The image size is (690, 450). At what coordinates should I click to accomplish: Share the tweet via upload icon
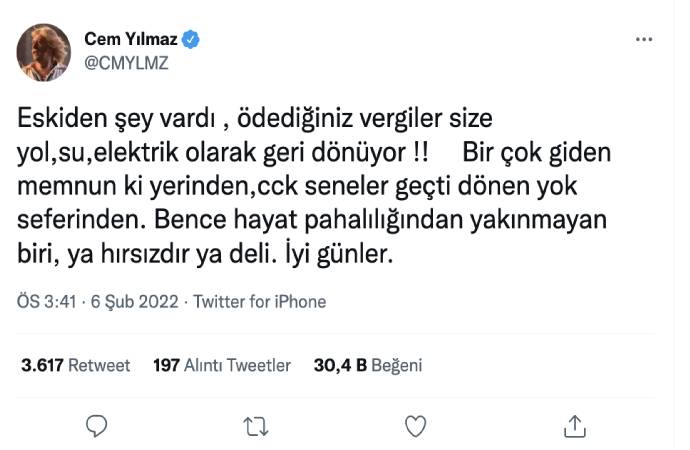574,426
